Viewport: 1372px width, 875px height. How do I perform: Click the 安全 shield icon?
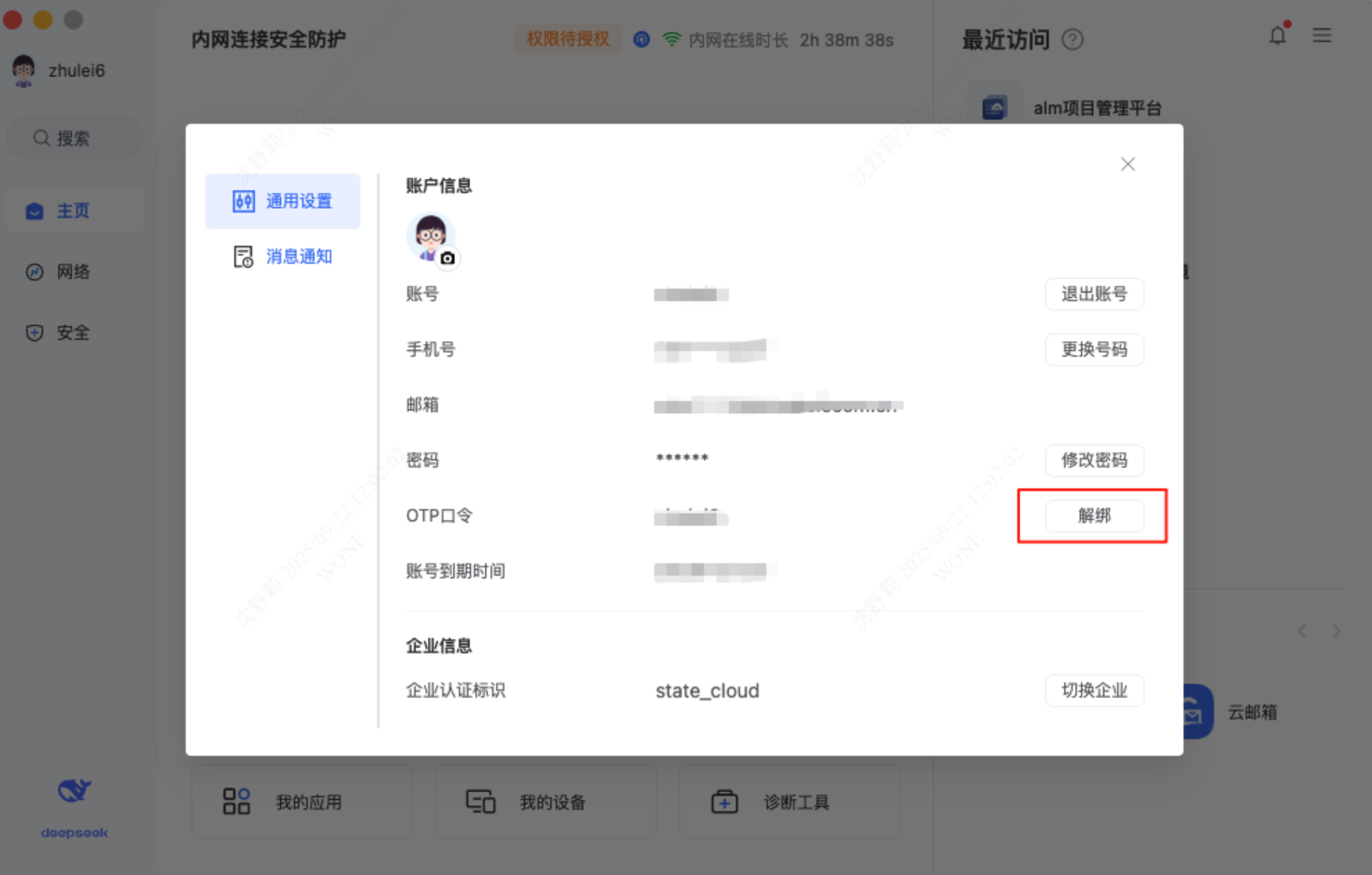pyautogui.click(x=35, y=333)
